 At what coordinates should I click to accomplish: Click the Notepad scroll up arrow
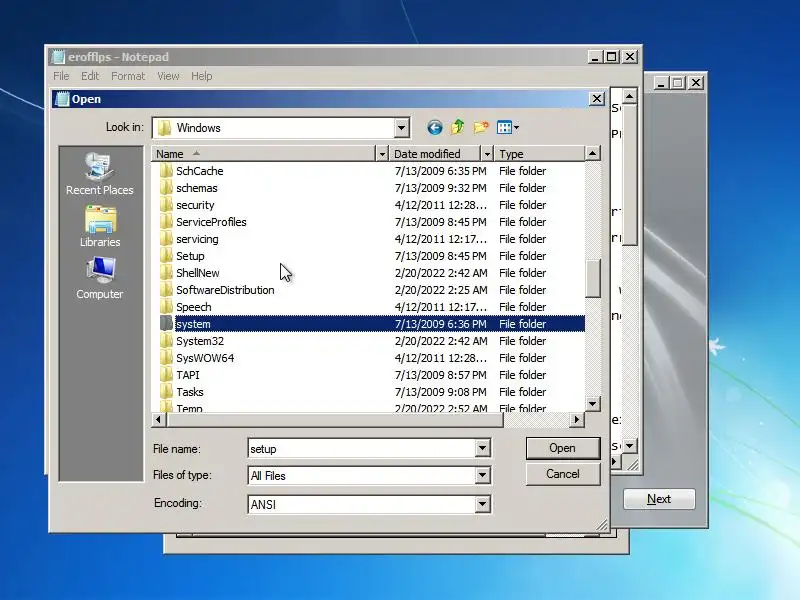coord(630,96)
